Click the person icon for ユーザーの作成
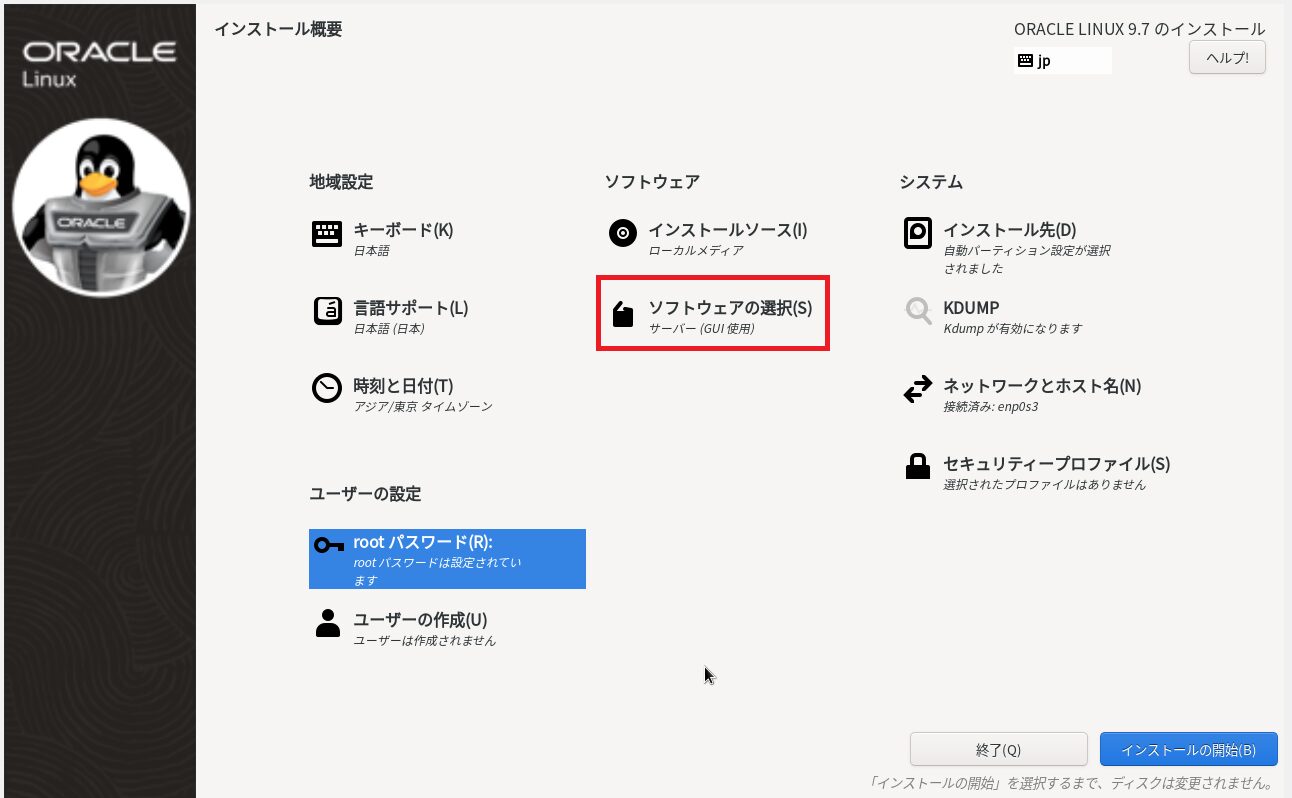The height and width of the screenshot is (798, 1292). click(327, 623)
